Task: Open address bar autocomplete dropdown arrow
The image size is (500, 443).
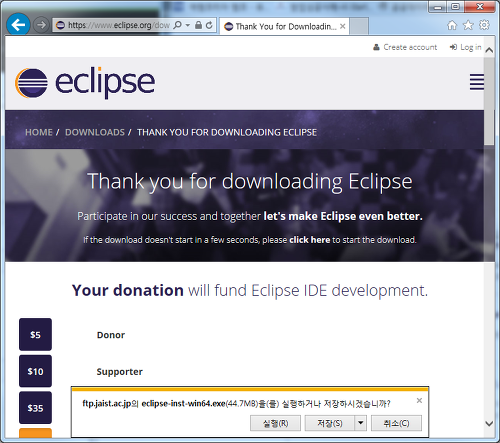Action: click(188, 25)
